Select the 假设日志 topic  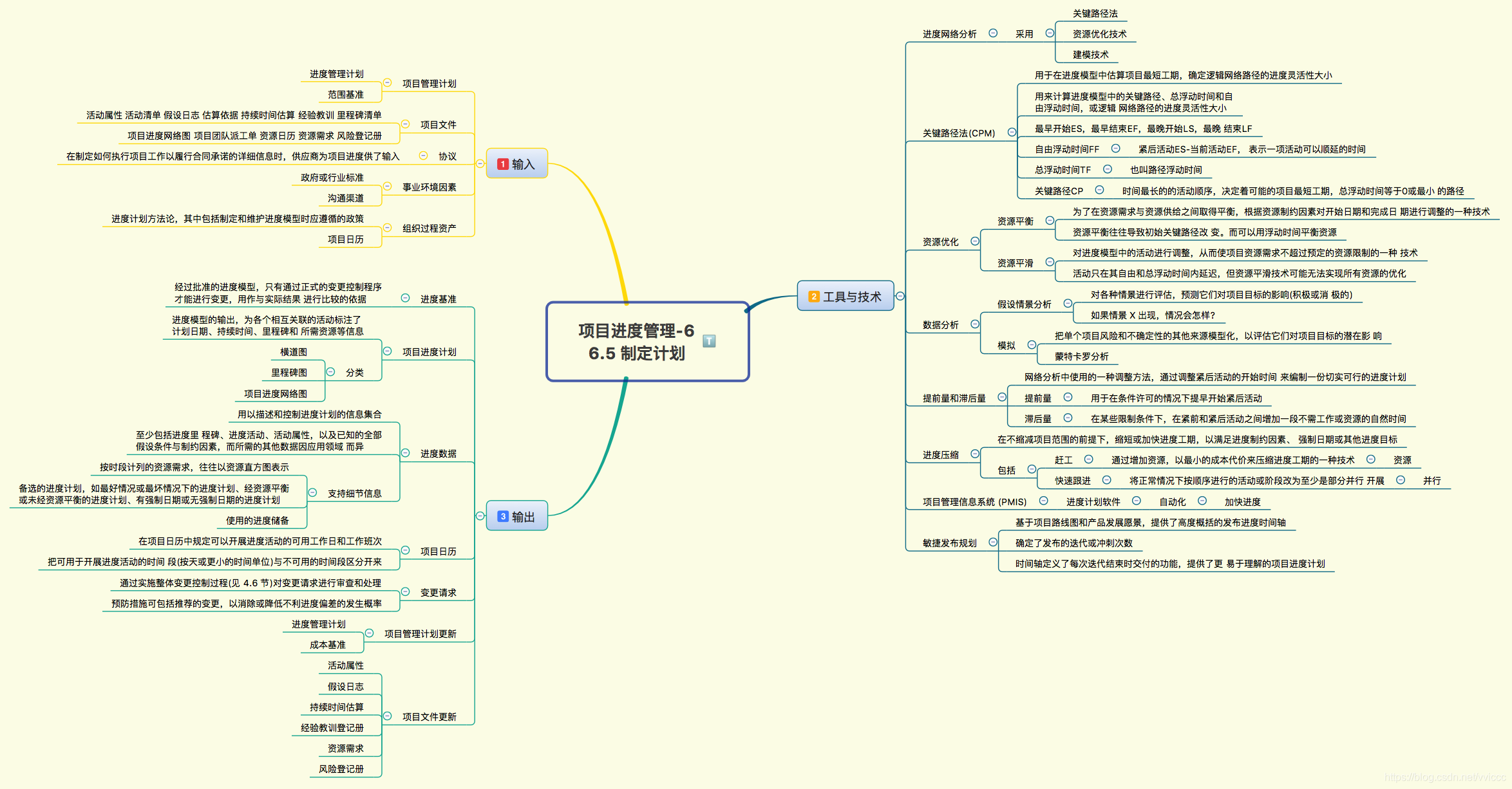click(346, 687)
